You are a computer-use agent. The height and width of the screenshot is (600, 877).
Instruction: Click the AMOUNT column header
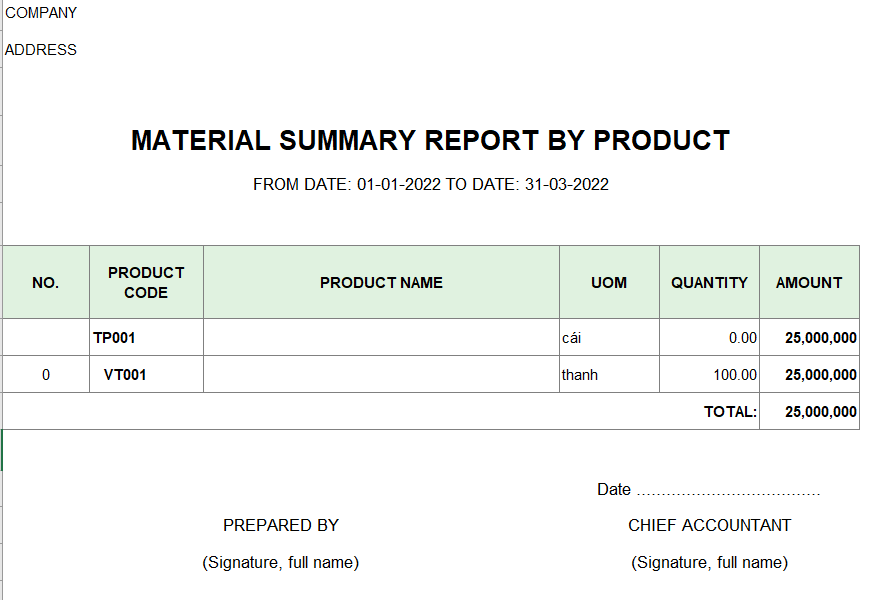809,282
